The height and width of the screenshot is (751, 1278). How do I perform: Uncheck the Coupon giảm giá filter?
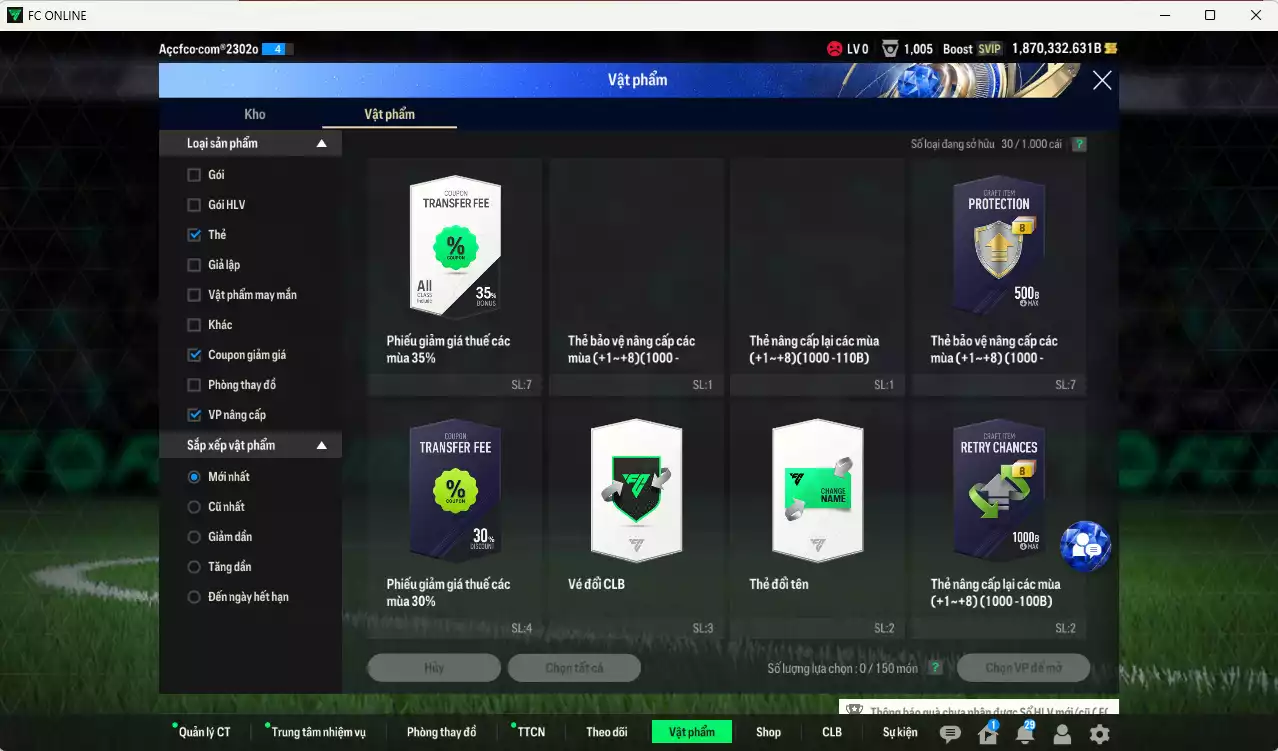tap(195, 355)
